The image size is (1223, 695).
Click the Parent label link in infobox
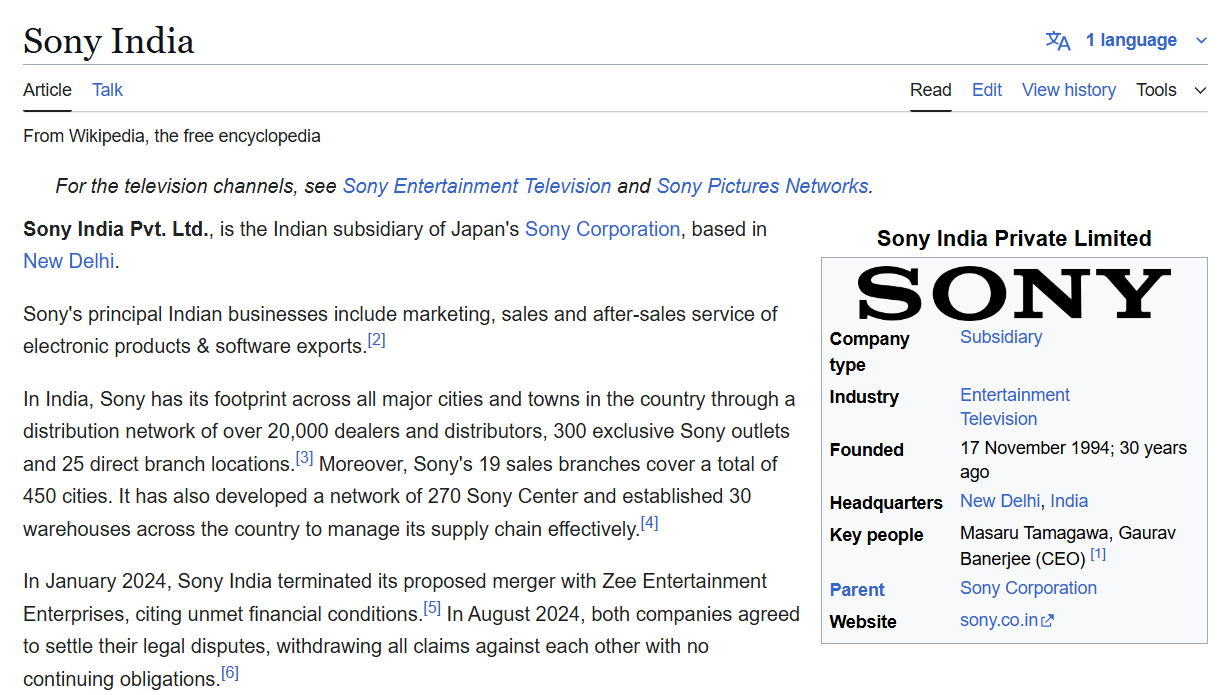tap(857, 589)
